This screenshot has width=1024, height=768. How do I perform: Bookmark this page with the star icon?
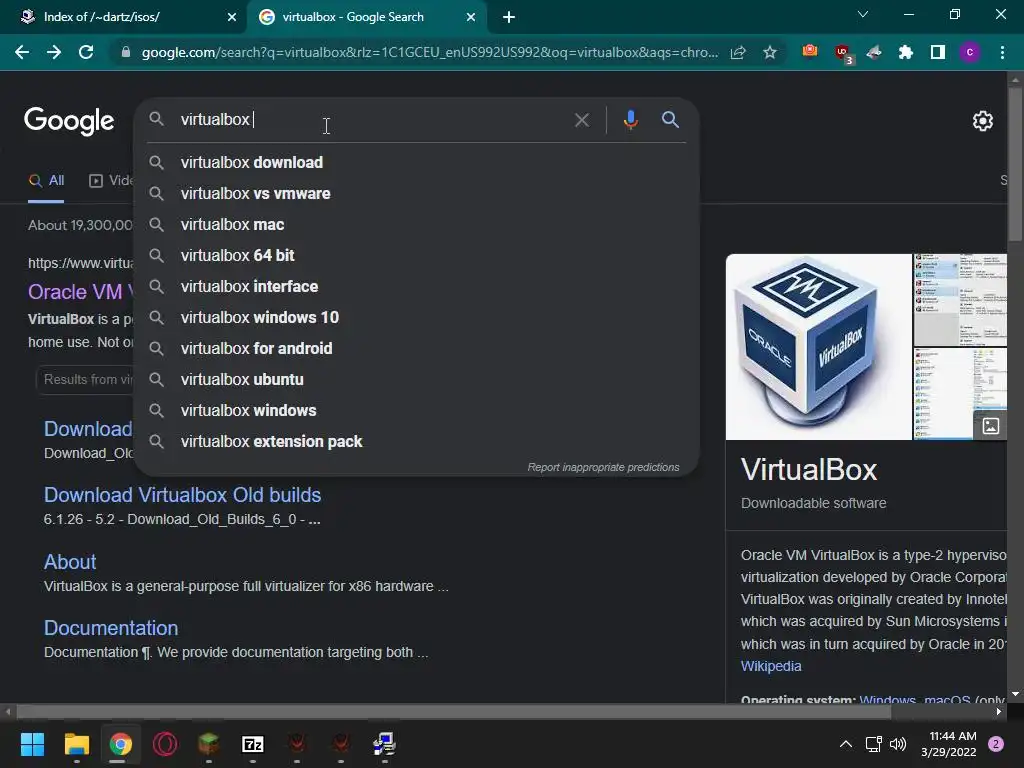click(770, 52)
